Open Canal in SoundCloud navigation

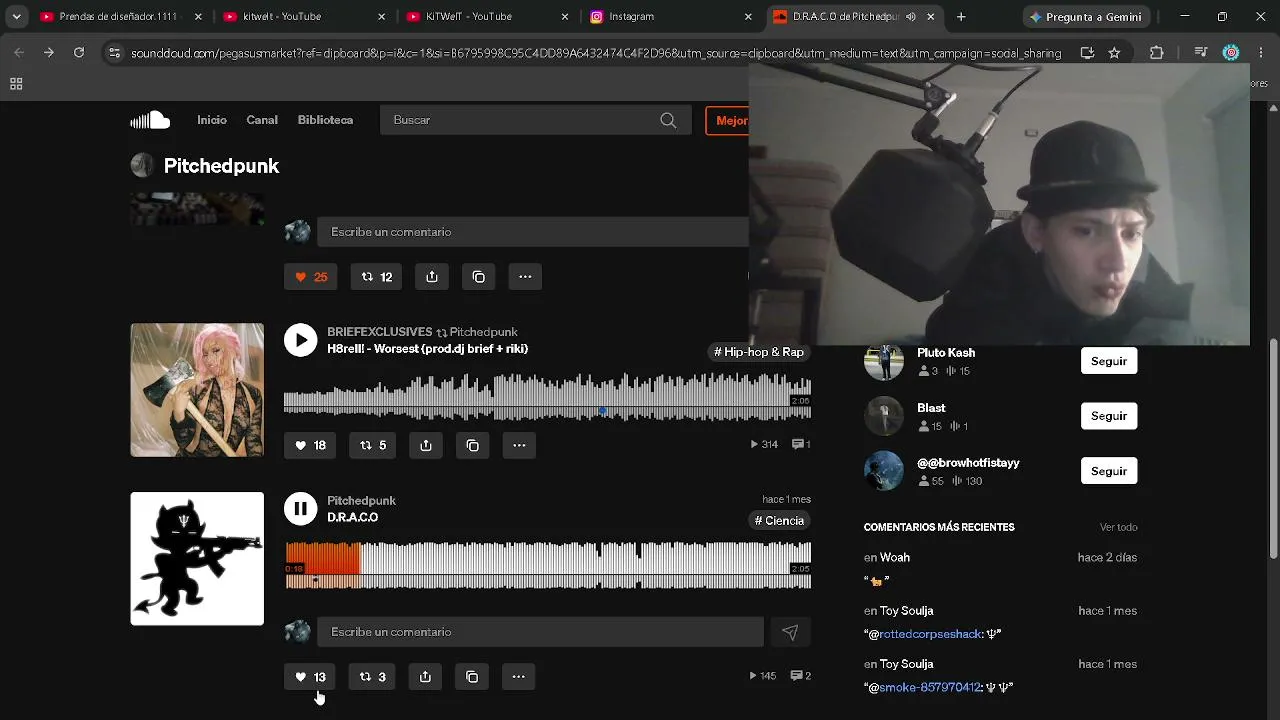coord(262,120)
